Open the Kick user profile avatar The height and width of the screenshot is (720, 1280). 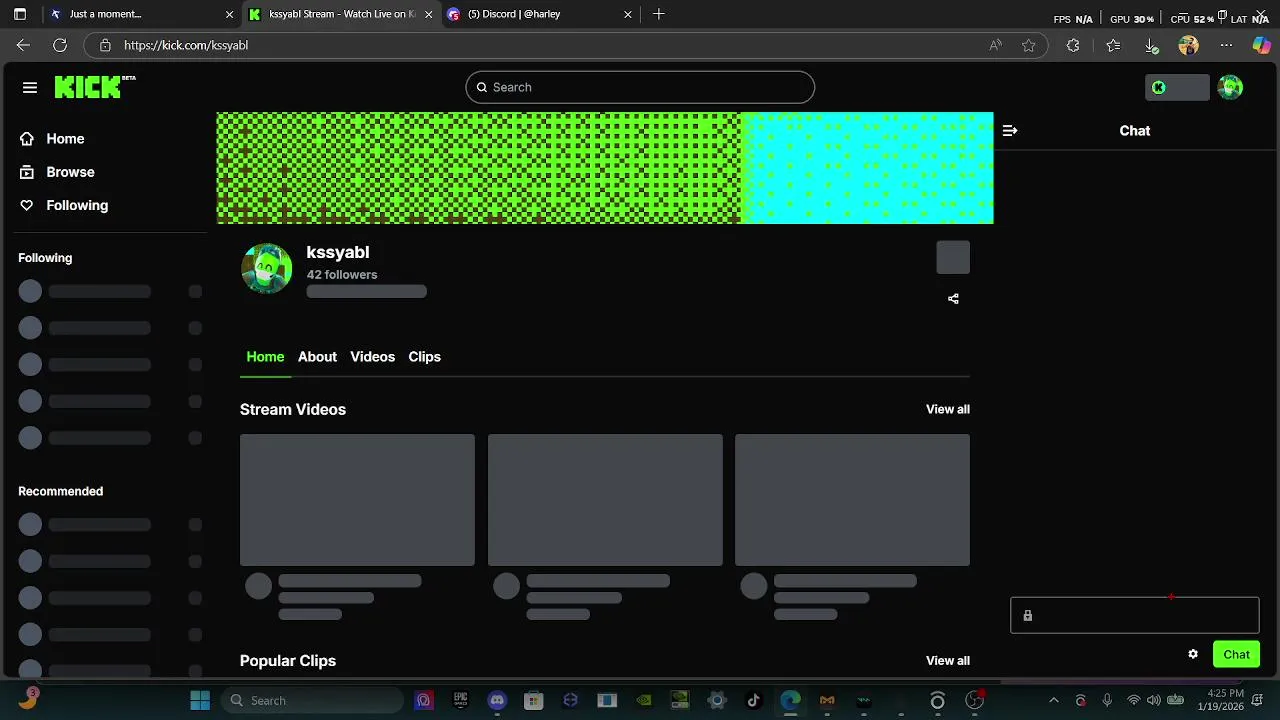click(x=1230, y=87)
